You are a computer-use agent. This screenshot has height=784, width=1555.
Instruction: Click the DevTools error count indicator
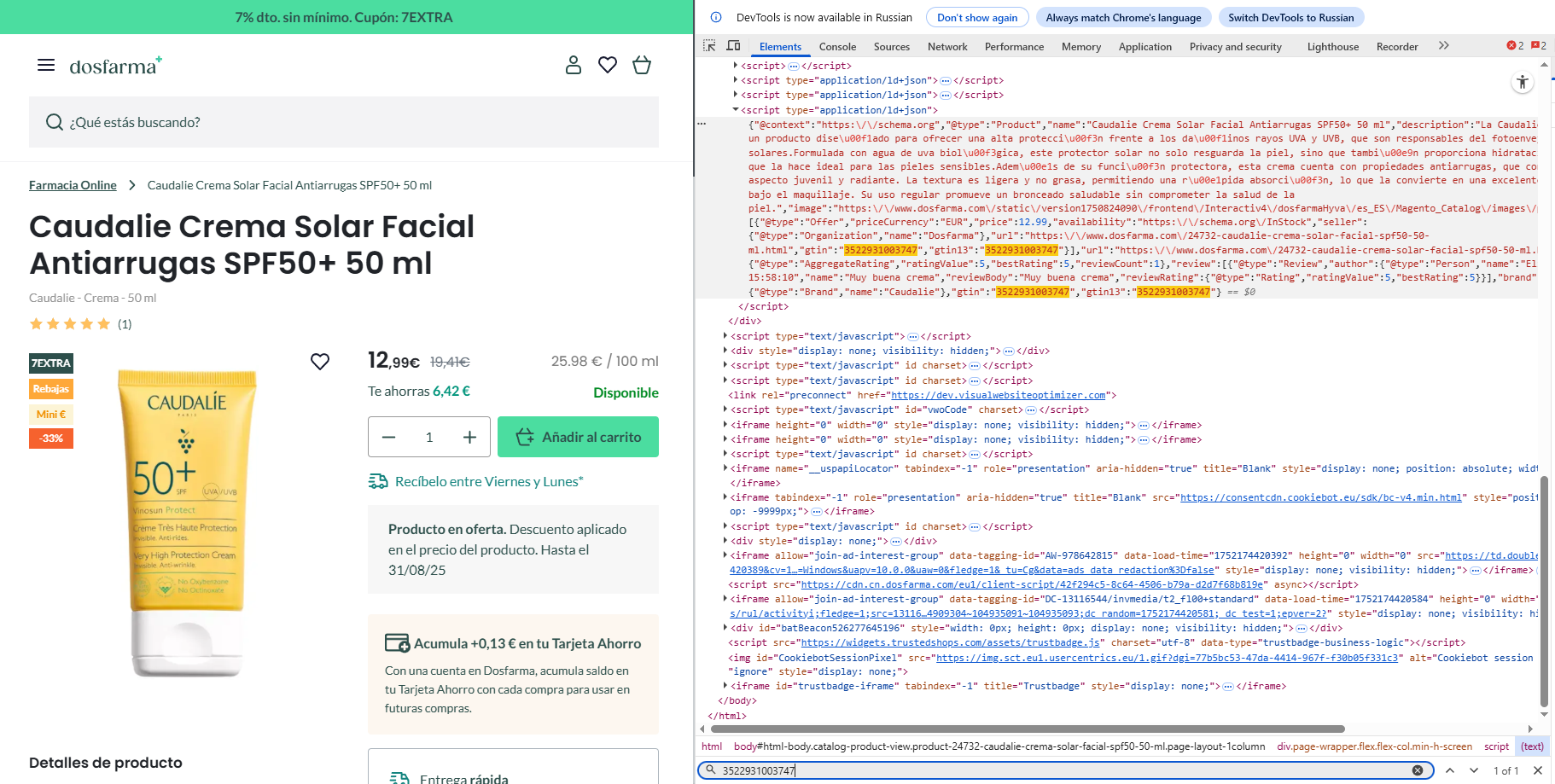point(1515,46)
